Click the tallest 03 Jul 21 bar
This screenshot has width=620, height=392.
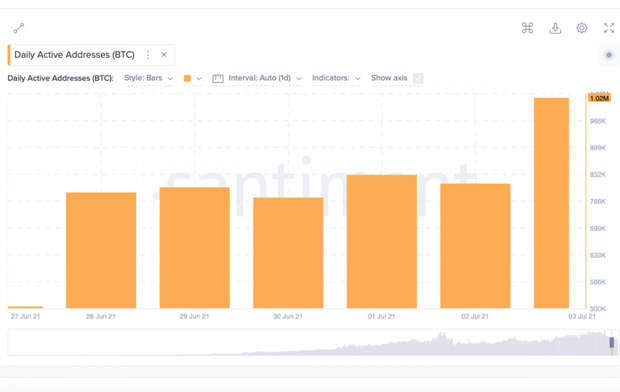click(x=551, y=203)
